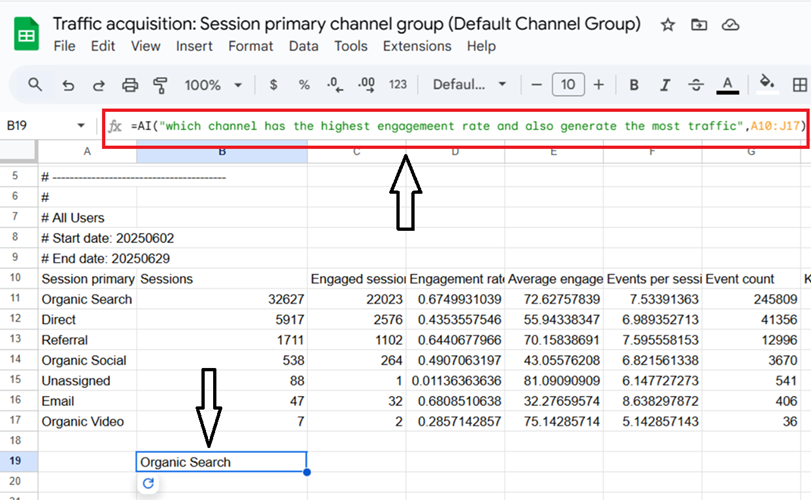Open the Extensions menu
Image resolution: width=811 pixels, height=500 pixels.
pos(417,46)
